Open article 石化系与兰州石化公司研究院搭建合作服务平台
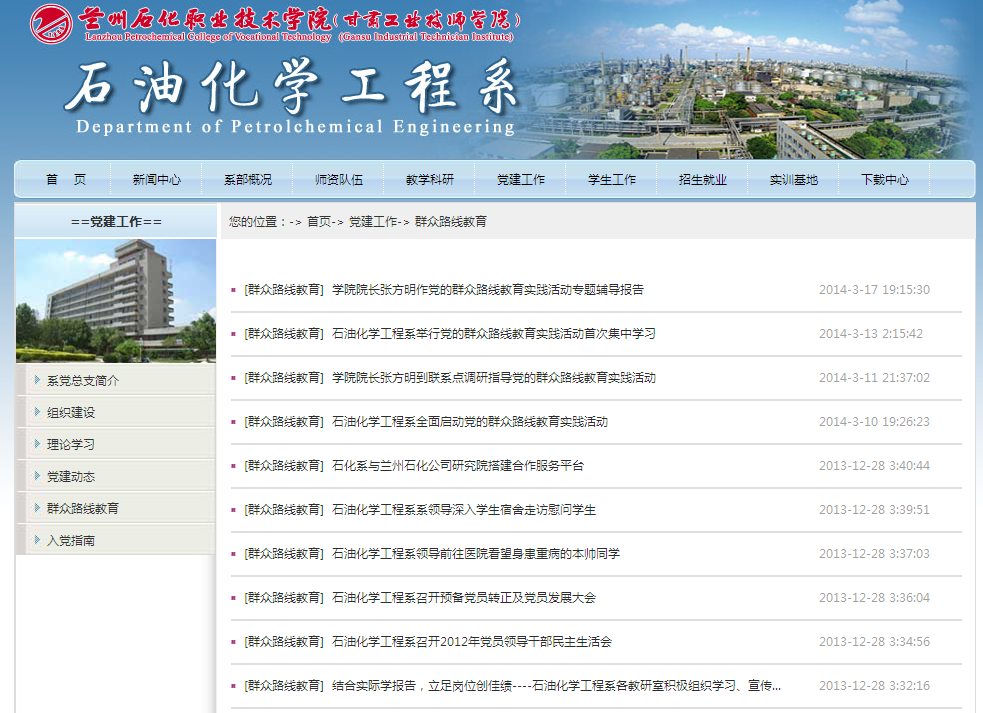The image size is (983, 713). pos(458,466)
